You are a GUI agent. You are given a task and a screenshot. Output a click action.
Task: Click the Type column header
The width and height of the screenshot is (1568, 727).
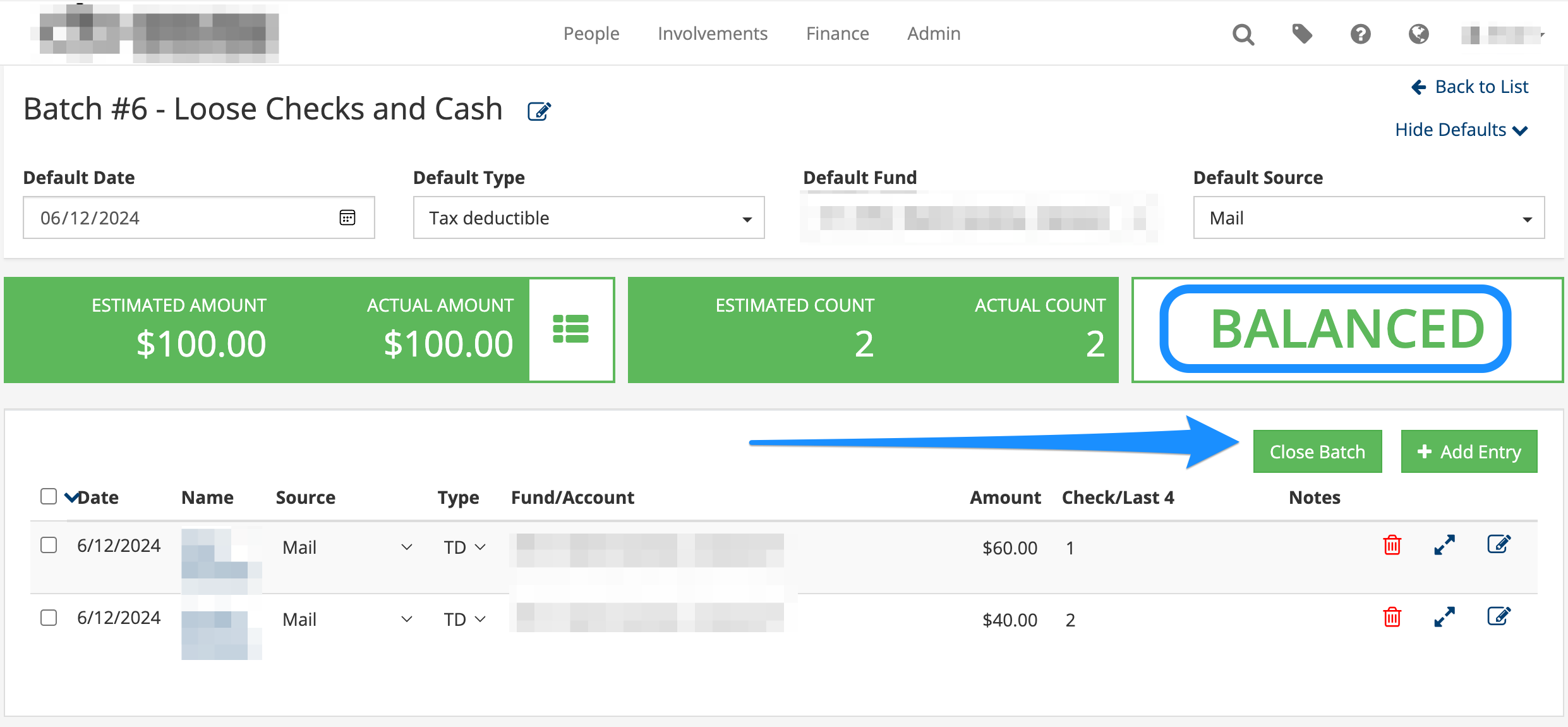click(x=458, y=498)
